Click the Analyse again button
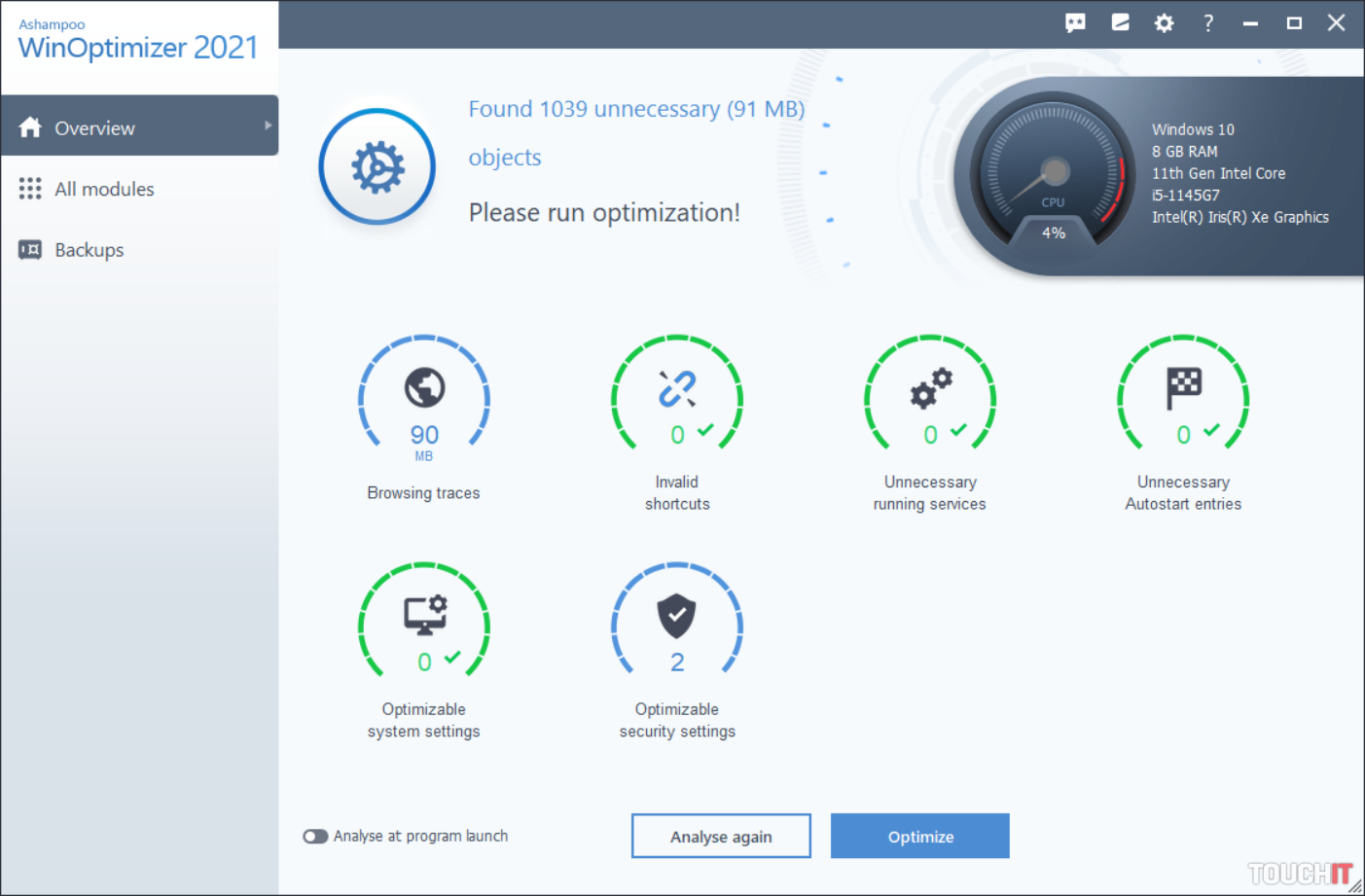 click(x=721, y=837)
